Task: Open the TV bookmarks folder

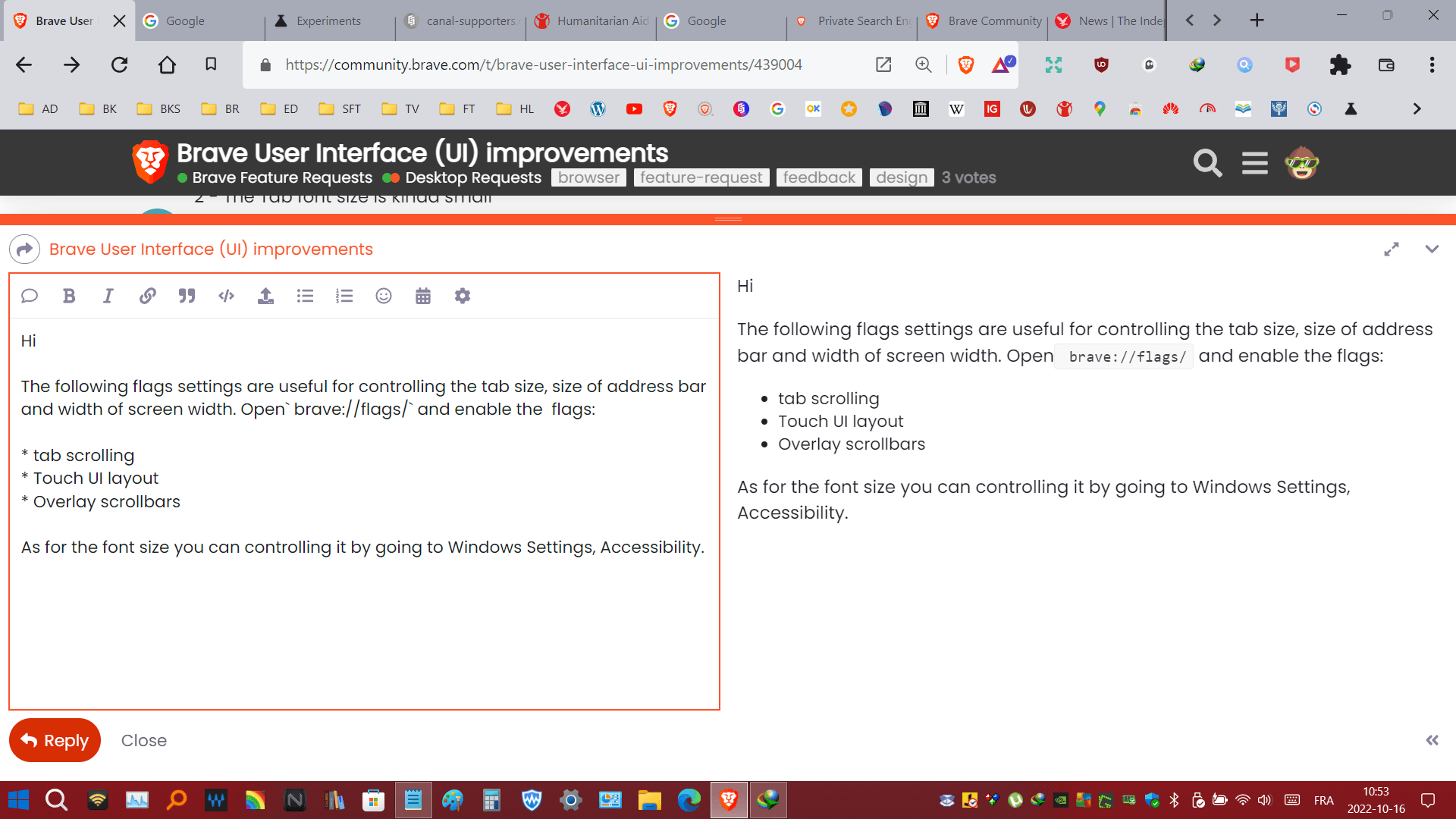Action: coord(400,108)
